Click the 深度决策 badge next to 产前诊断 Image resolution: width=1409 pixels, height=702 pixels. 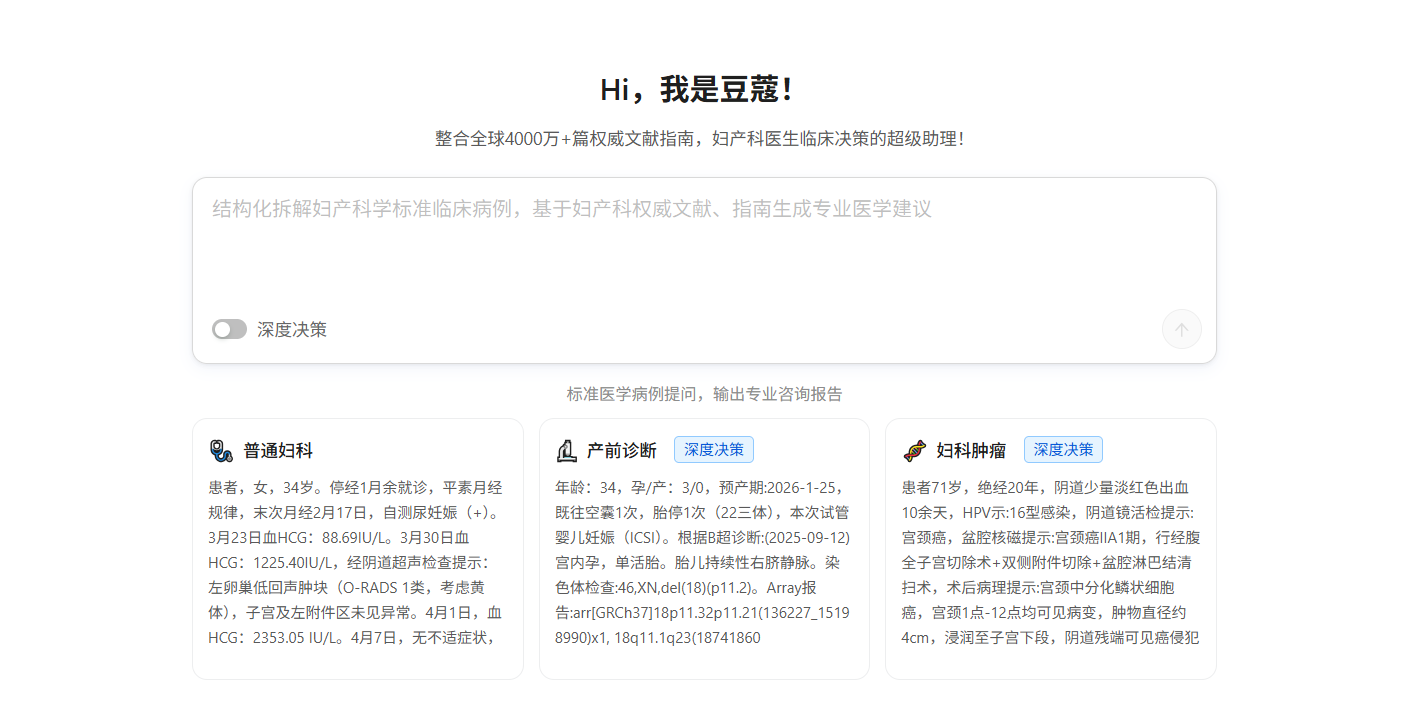point(713,449)
